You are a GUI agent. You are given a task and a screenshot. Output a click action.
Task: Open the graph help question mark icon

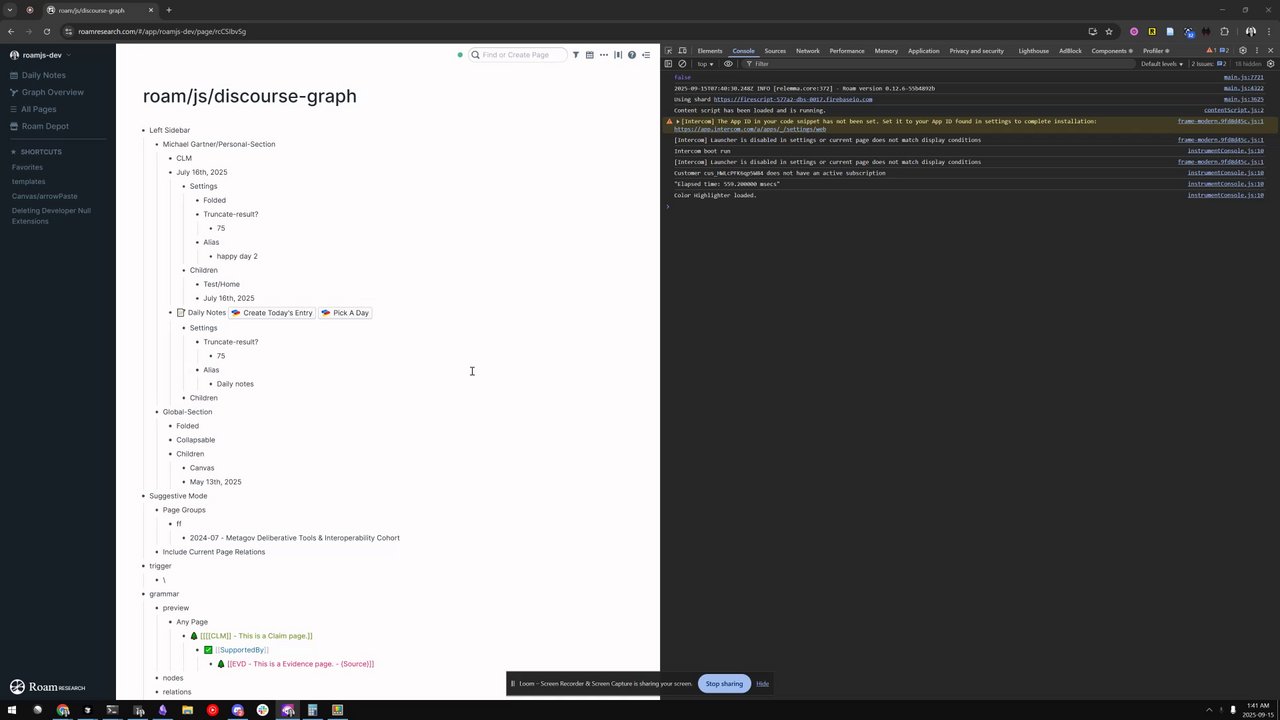(x=632, y=55)
